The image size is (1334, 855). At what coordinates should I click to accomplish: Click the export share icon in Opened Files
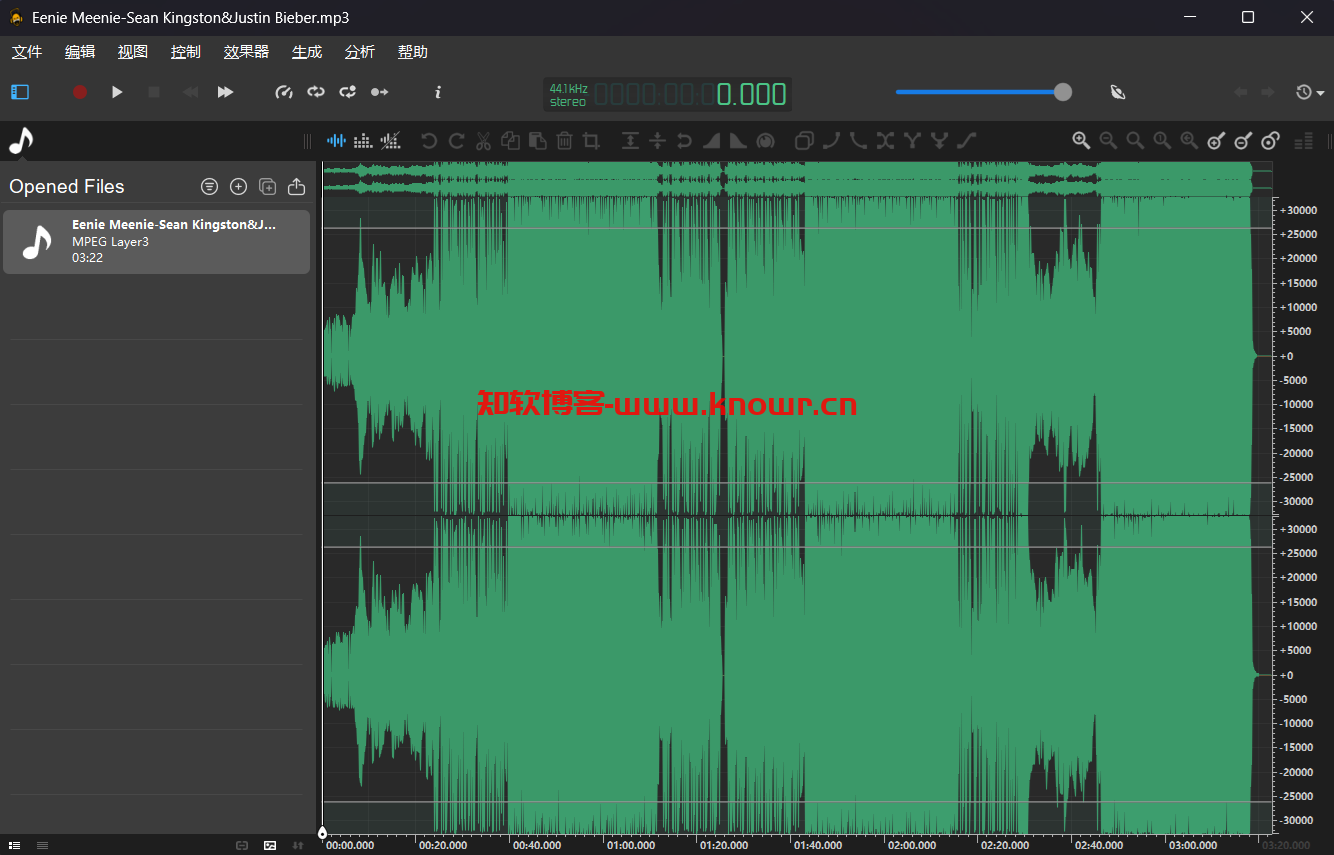(296, 186)
